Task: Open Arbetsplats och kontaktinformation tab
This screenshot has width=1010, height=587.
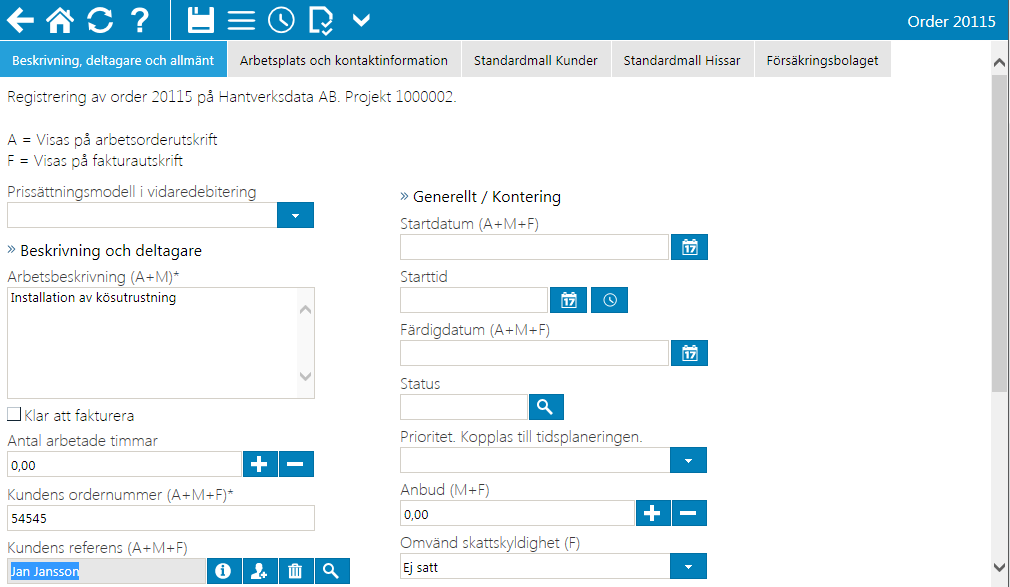Action: 344,60
